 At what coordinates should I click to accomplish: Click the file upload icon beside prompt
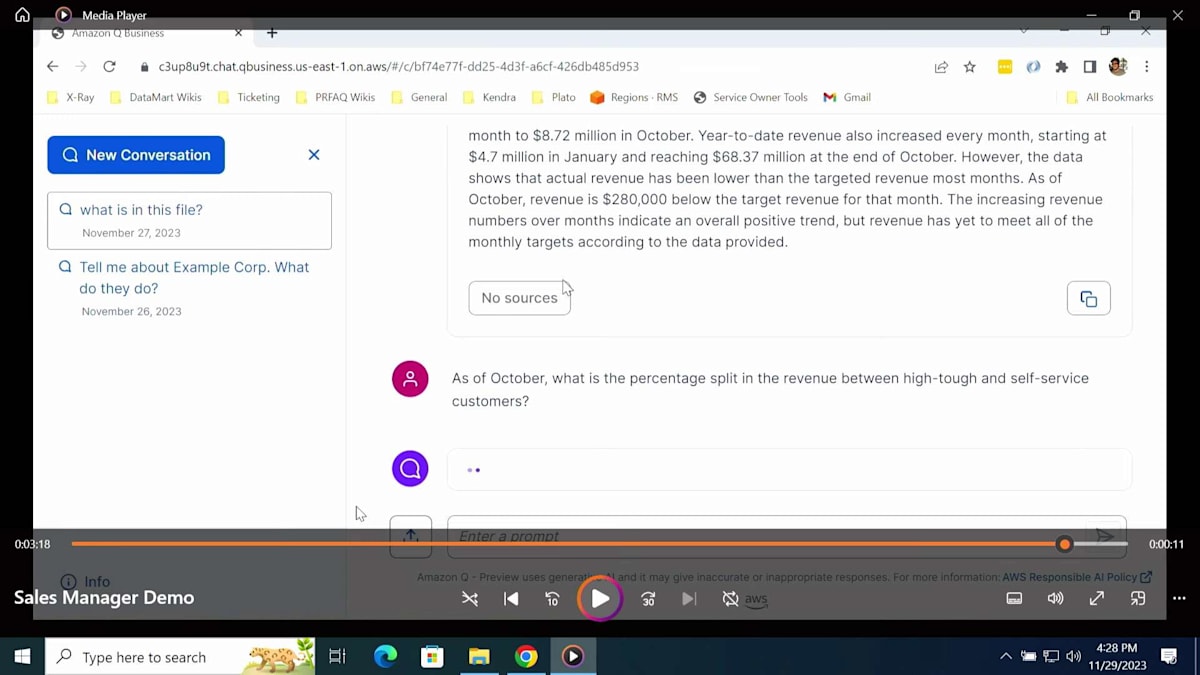[411, 537]
